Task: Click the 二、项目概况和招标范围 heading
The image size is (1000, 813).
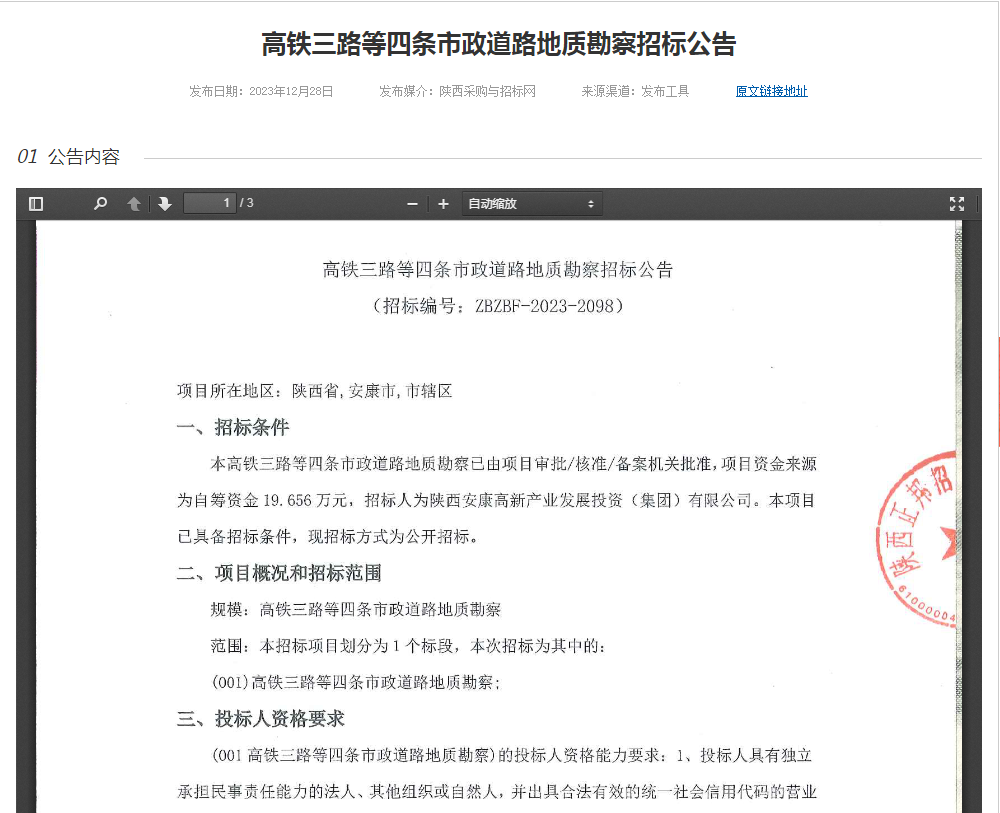Action: pyautogui.click(x=279, y=573)
